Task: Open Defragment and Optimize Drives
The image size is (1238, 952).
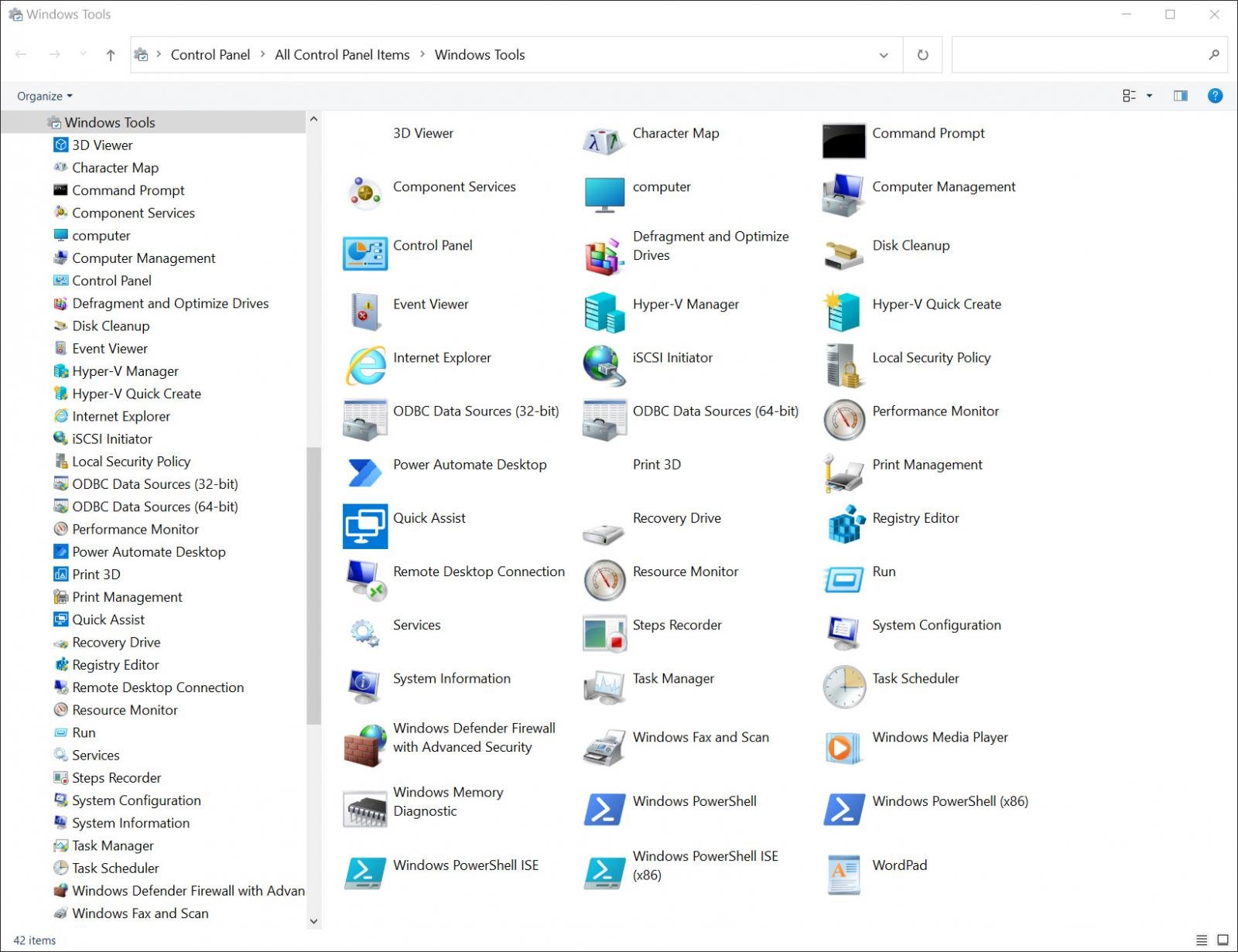Action: 710,245
